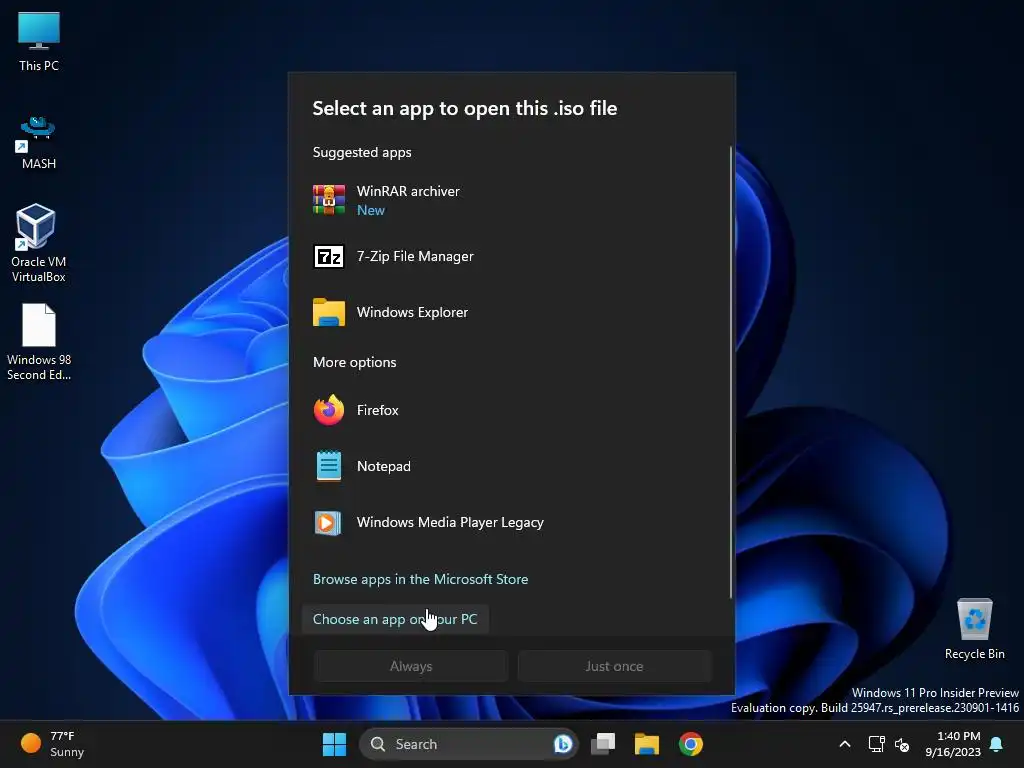Select the MASH desktop shortcut
1024x768 pixels.
tap(39, 143)
